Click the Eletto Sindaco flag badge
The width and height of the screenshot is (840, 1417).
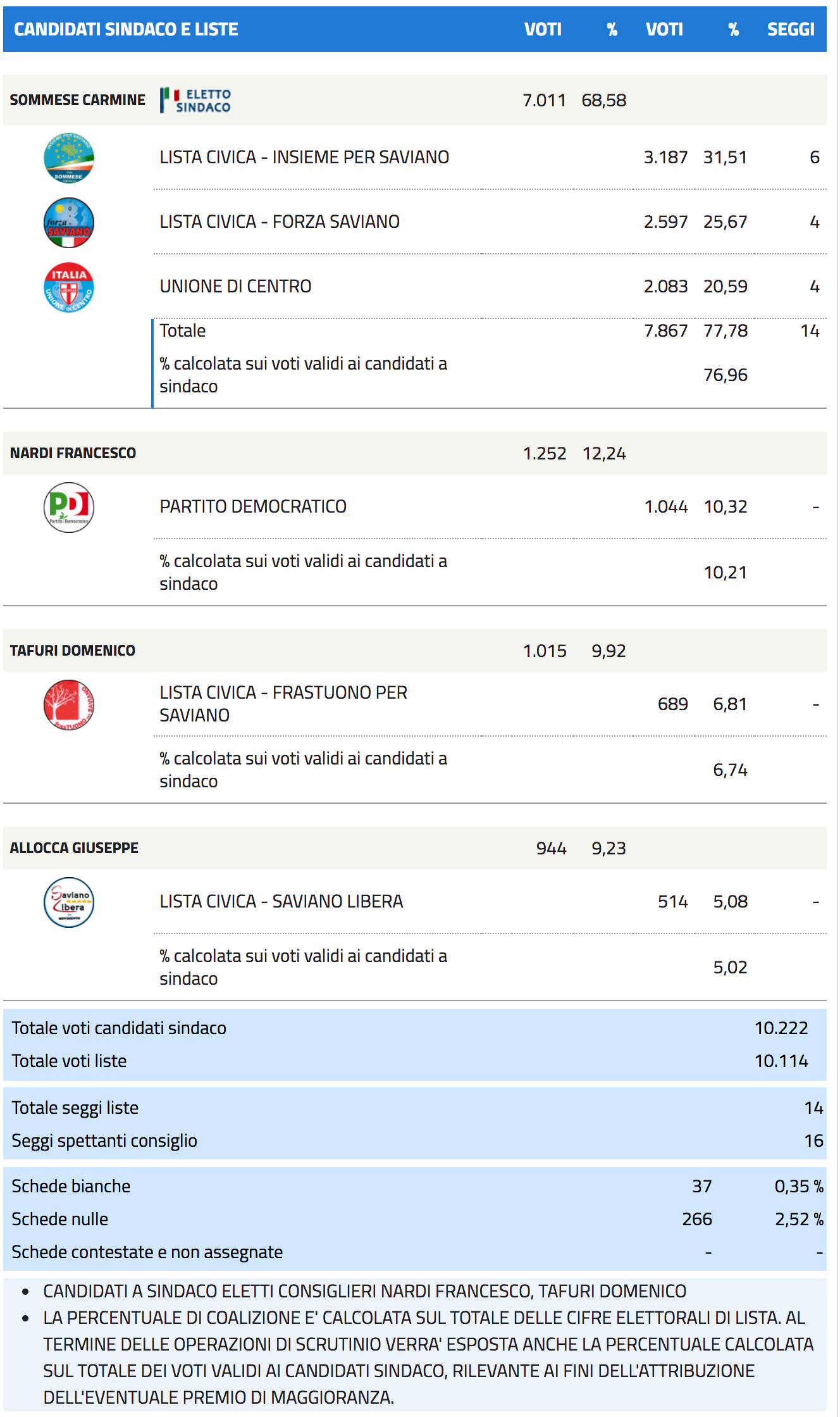click(195, 101)
